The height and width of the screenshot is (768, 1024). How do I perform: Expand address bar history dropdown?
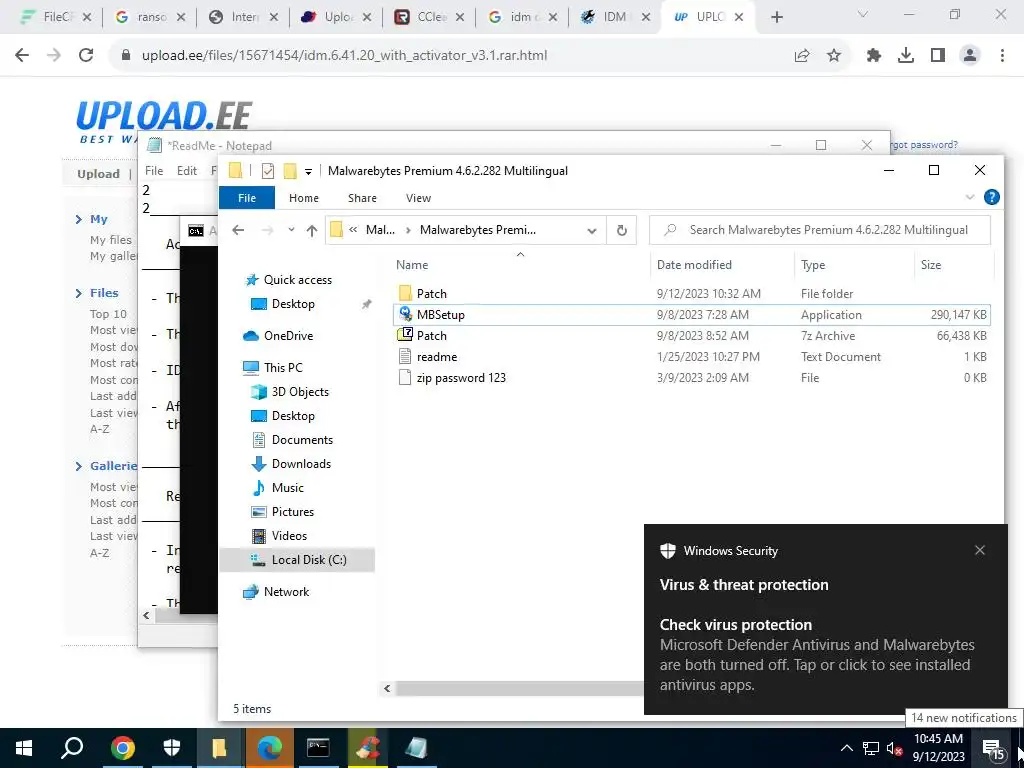pos(592,230)
